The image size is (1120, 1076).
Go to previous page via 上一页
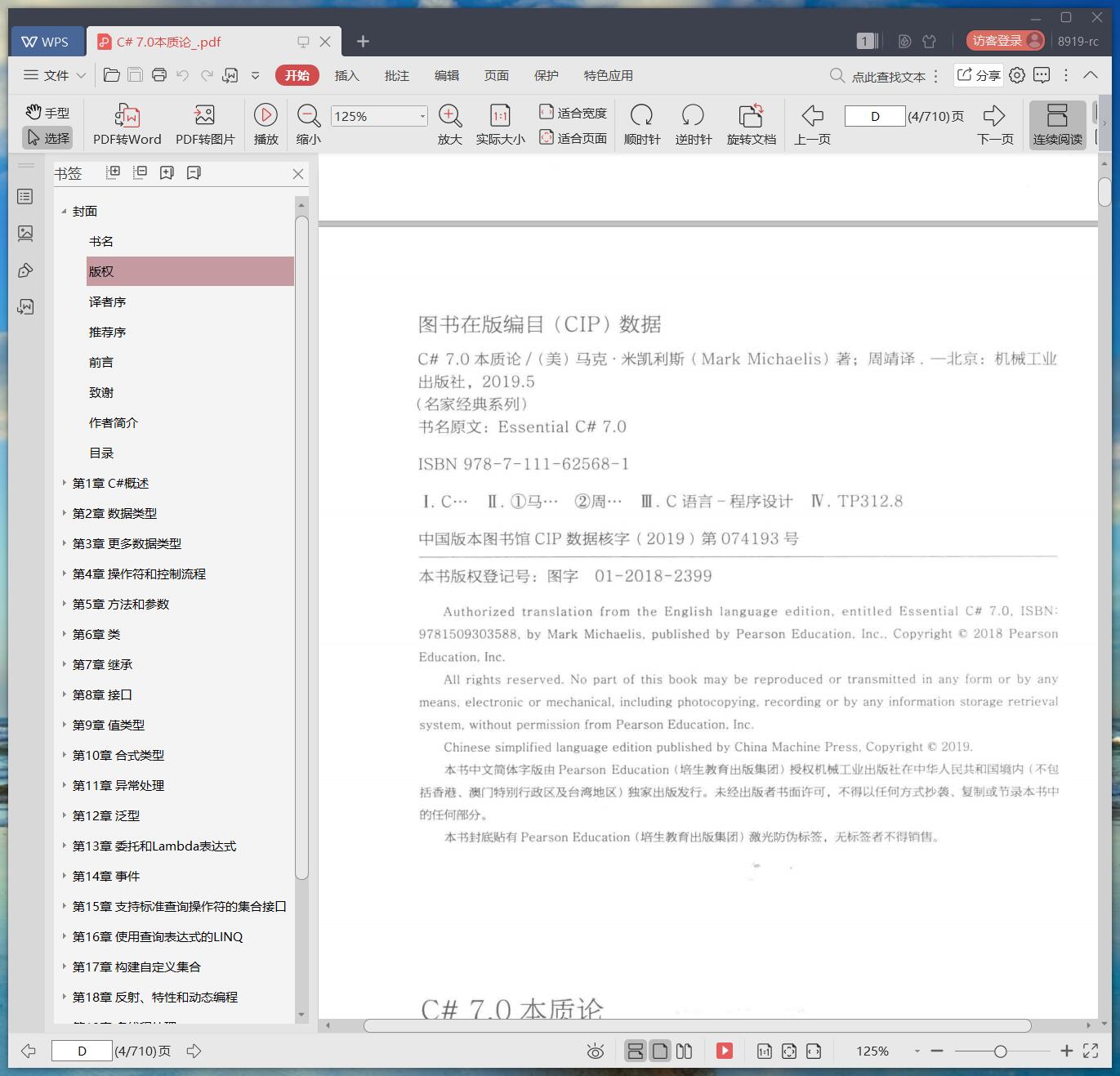(x=812, y=125)
